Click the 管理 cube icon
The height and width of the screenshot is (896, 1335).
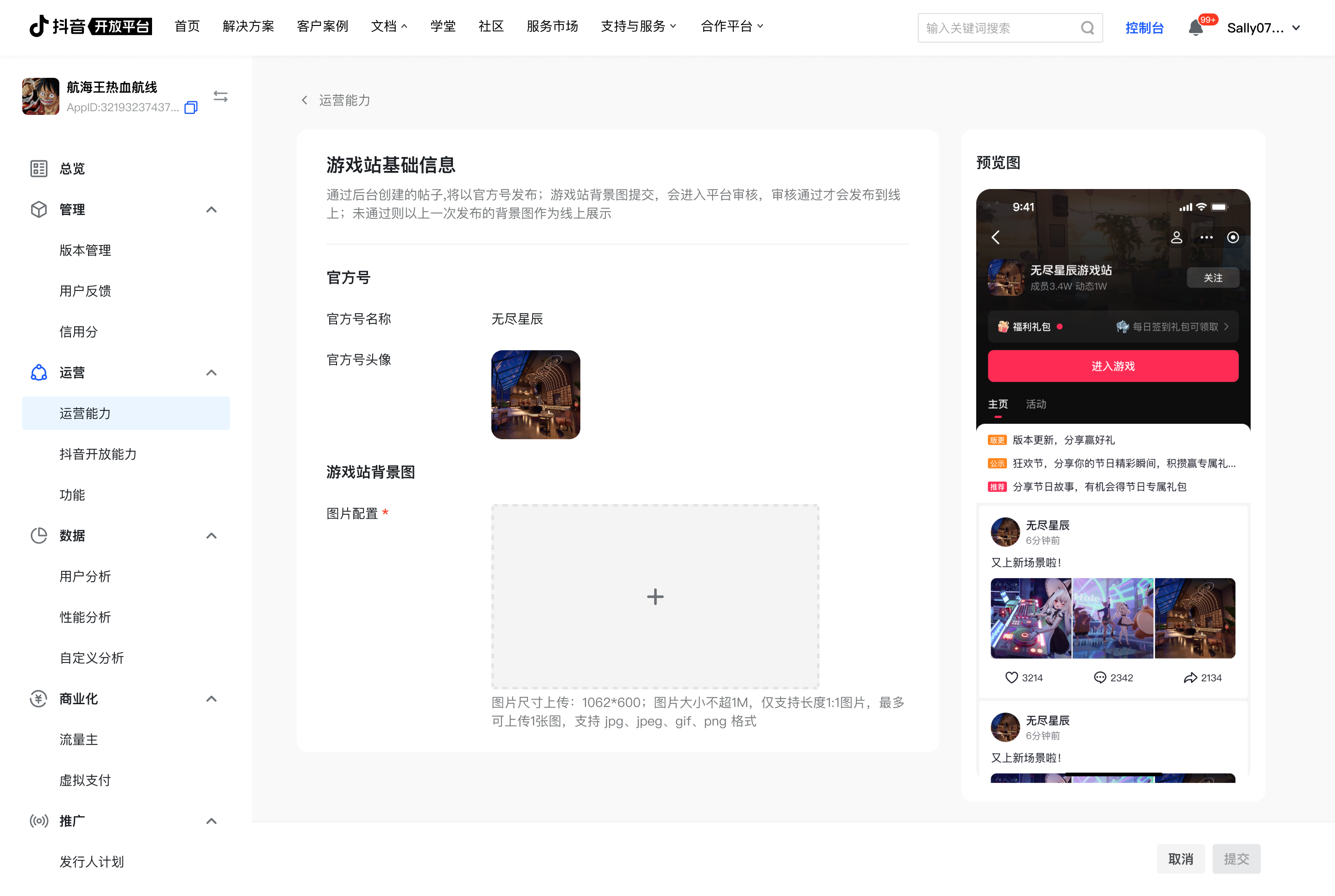click(39, 209)
